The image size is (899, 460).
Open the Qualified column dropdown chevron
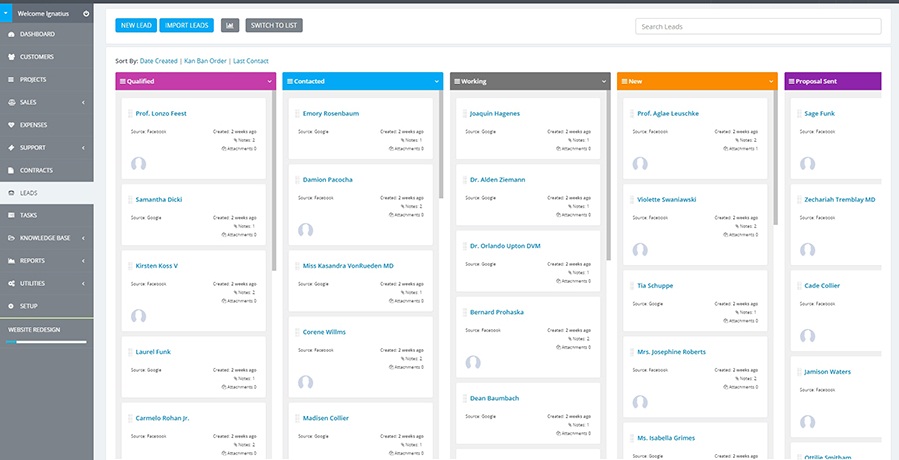point(270,81)
